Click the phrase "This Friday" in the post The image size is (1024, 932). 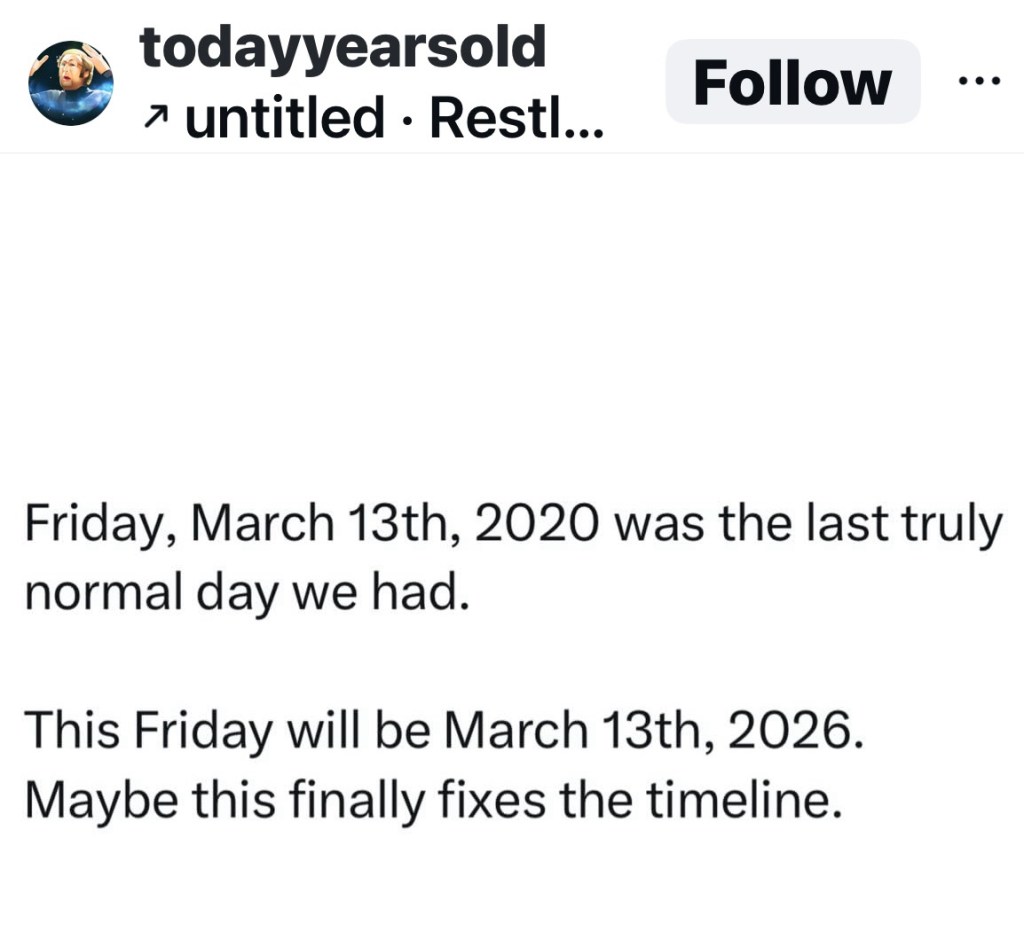(148, 731)
